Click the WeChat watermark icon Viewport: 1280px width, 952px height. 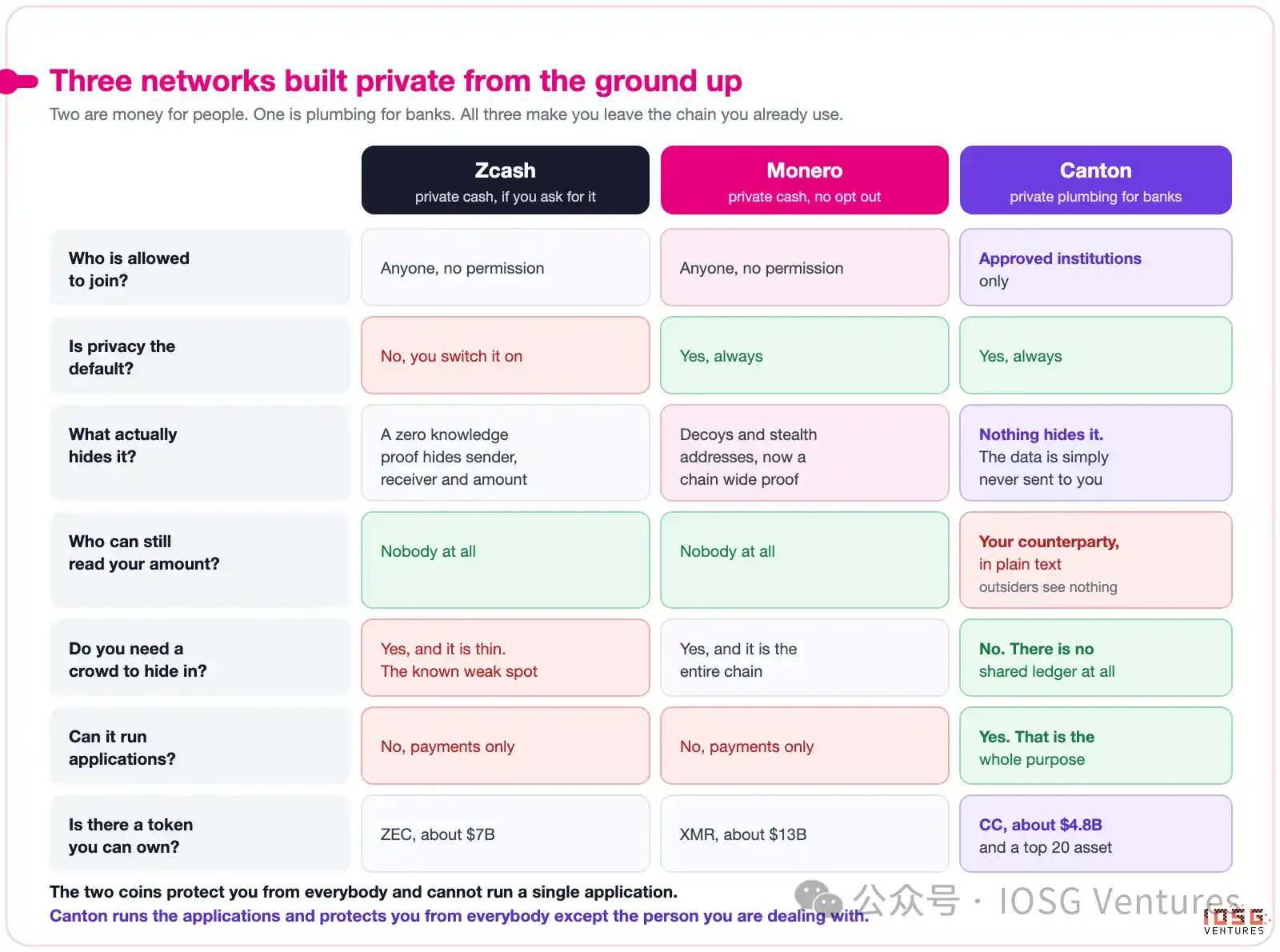tap(818, 900)
